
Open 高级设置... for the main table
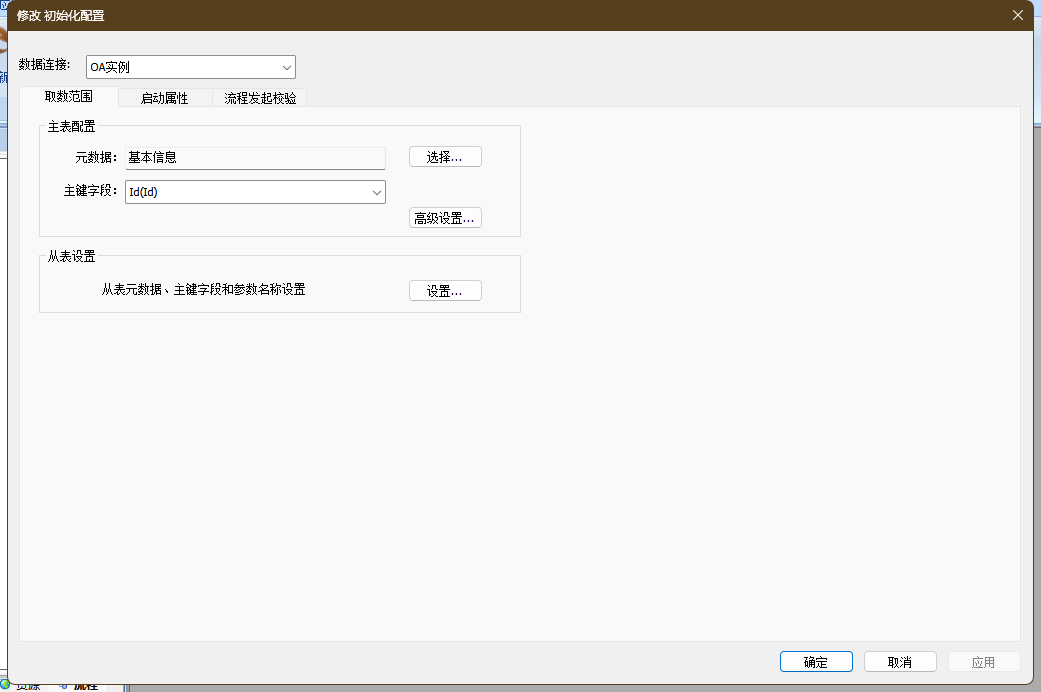point(445,218)
